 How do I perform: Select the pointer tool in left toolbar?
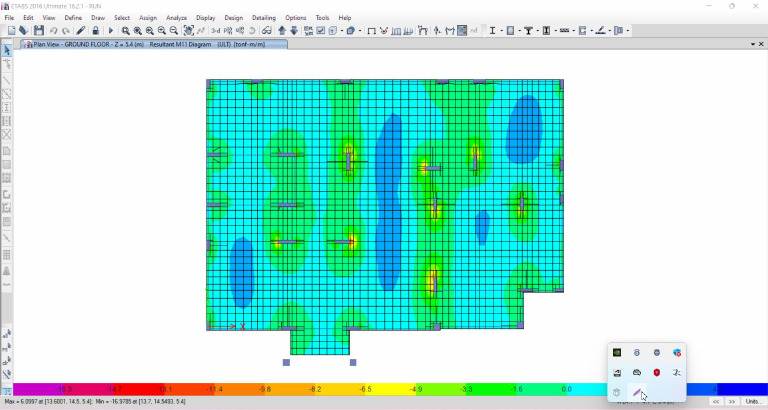[7, 50]
